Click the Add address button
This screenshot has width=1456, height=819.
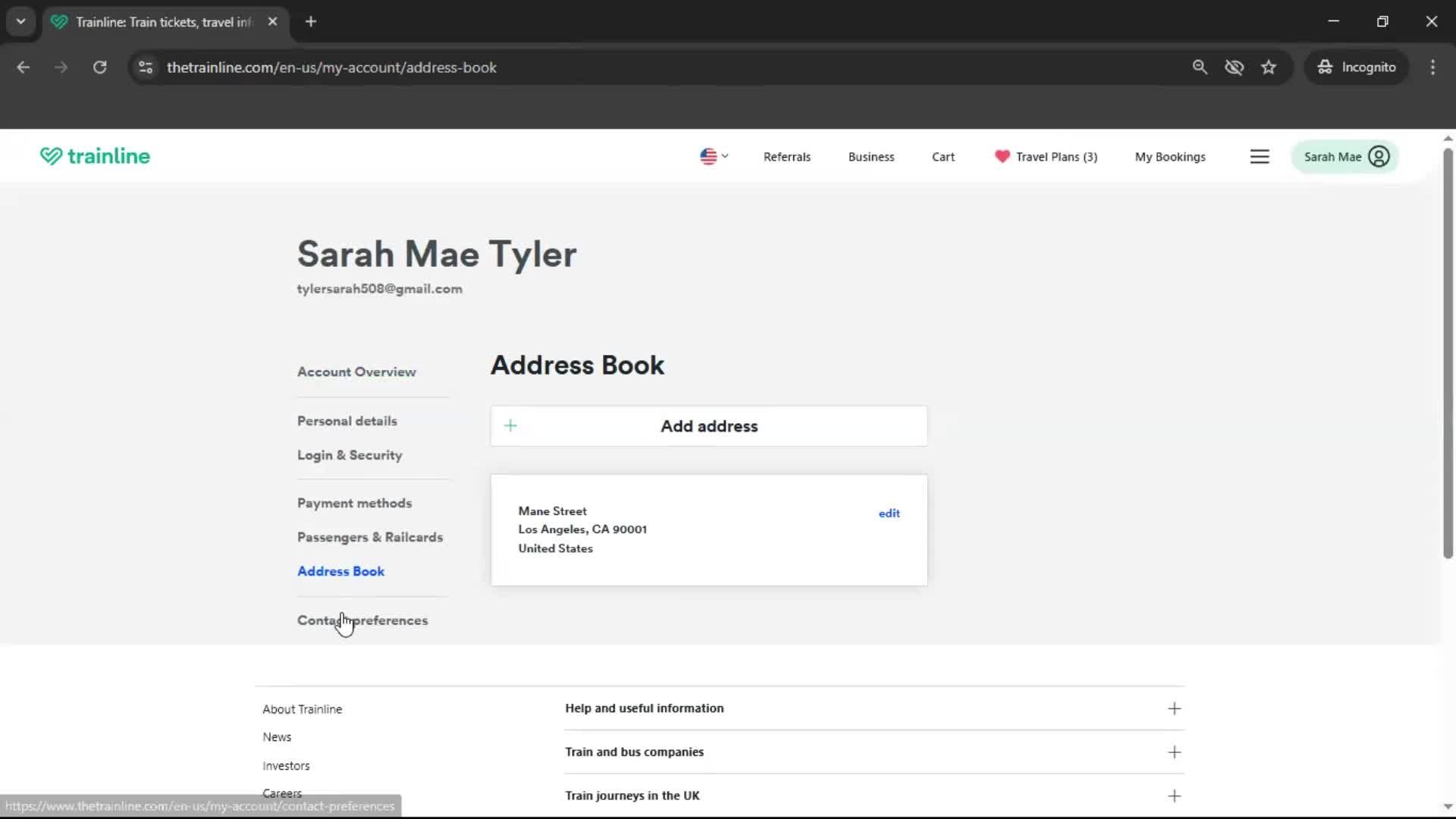pyautogui.click(x=708, y=426)
